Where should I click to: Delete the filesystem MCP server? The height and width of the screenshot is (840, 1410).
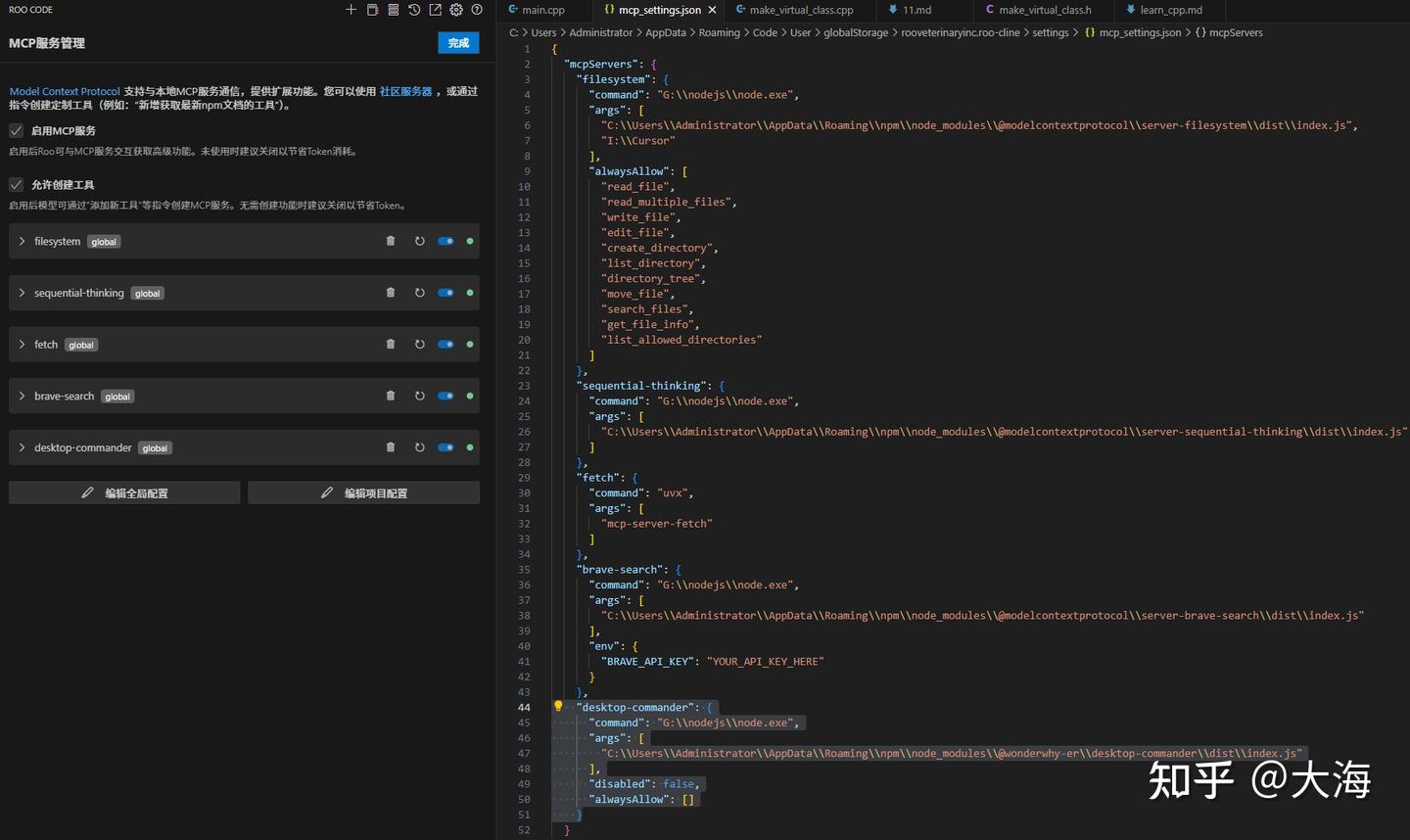[391, 241]
